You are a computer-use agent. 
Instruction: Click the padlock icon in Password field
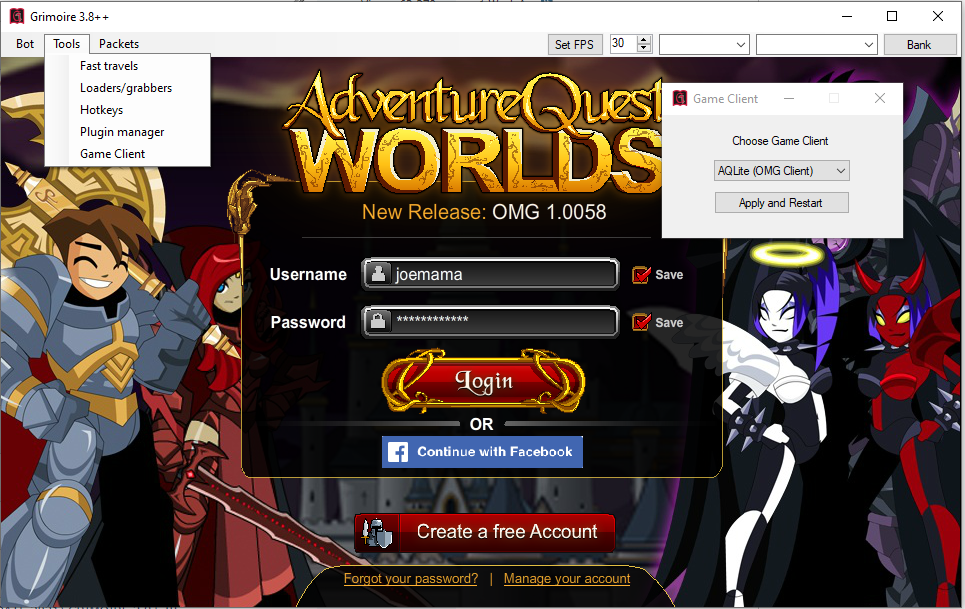378,321
